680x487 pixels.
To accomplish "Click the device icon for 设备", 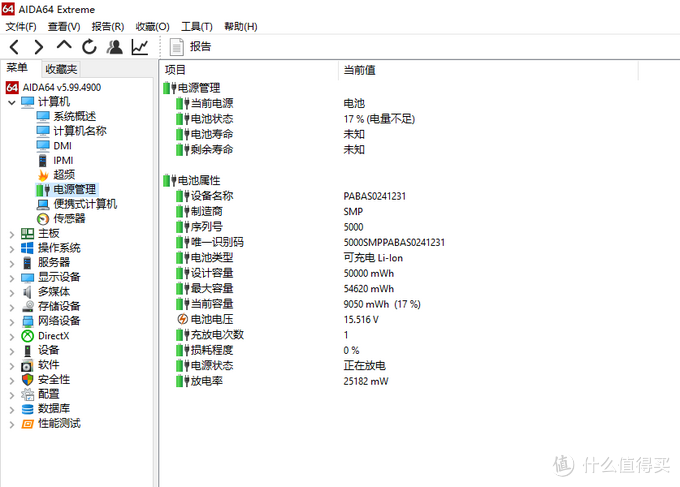I will coord(27,351).
